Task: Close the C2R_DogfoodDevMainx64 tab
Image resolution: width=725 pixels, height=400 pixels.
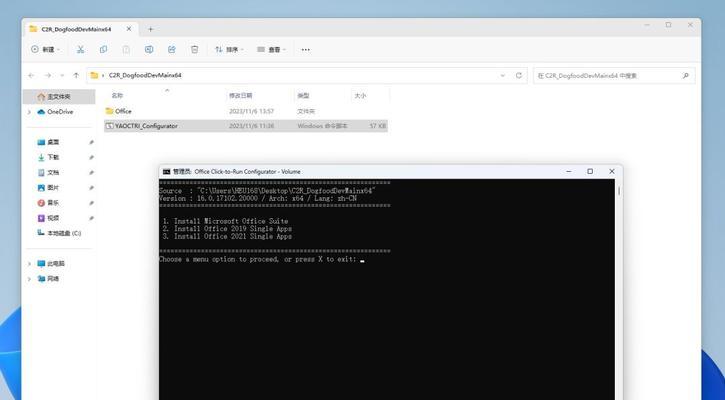Action: coord(129,29)
